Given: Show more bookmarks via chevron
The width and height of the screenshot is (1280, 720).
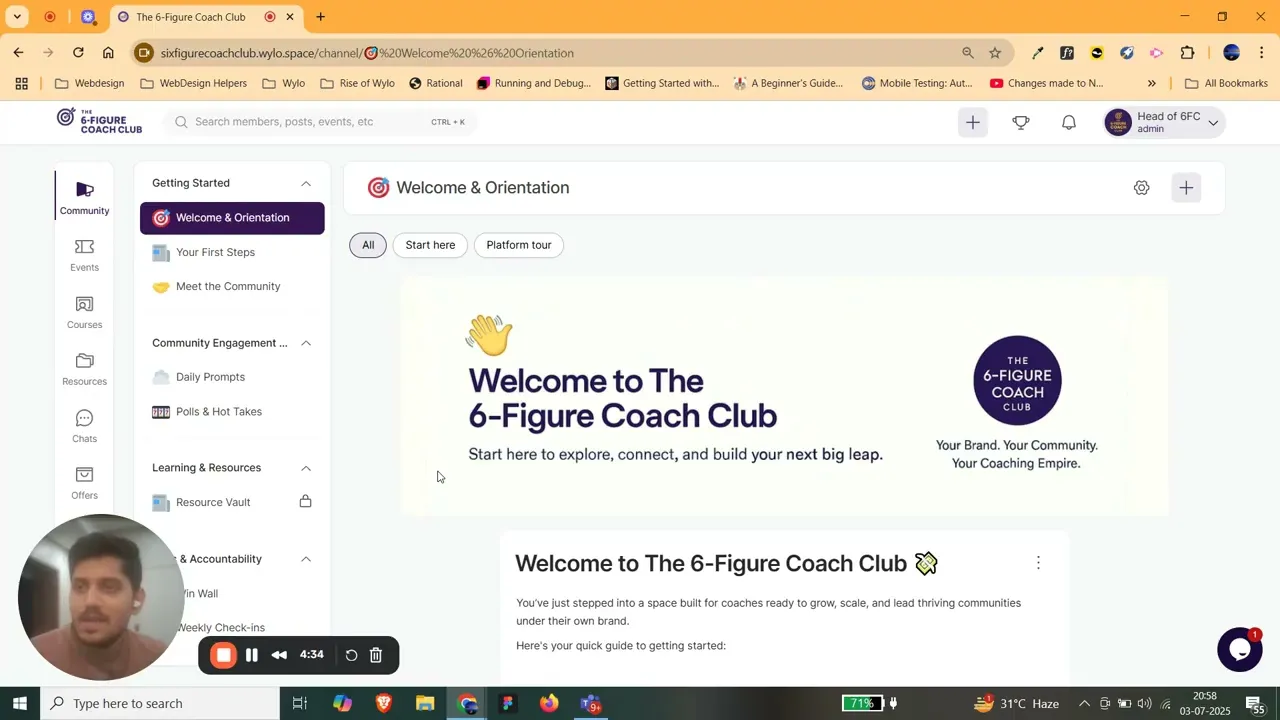Looking at the screenshot, I should click(x=1151, y=83).
